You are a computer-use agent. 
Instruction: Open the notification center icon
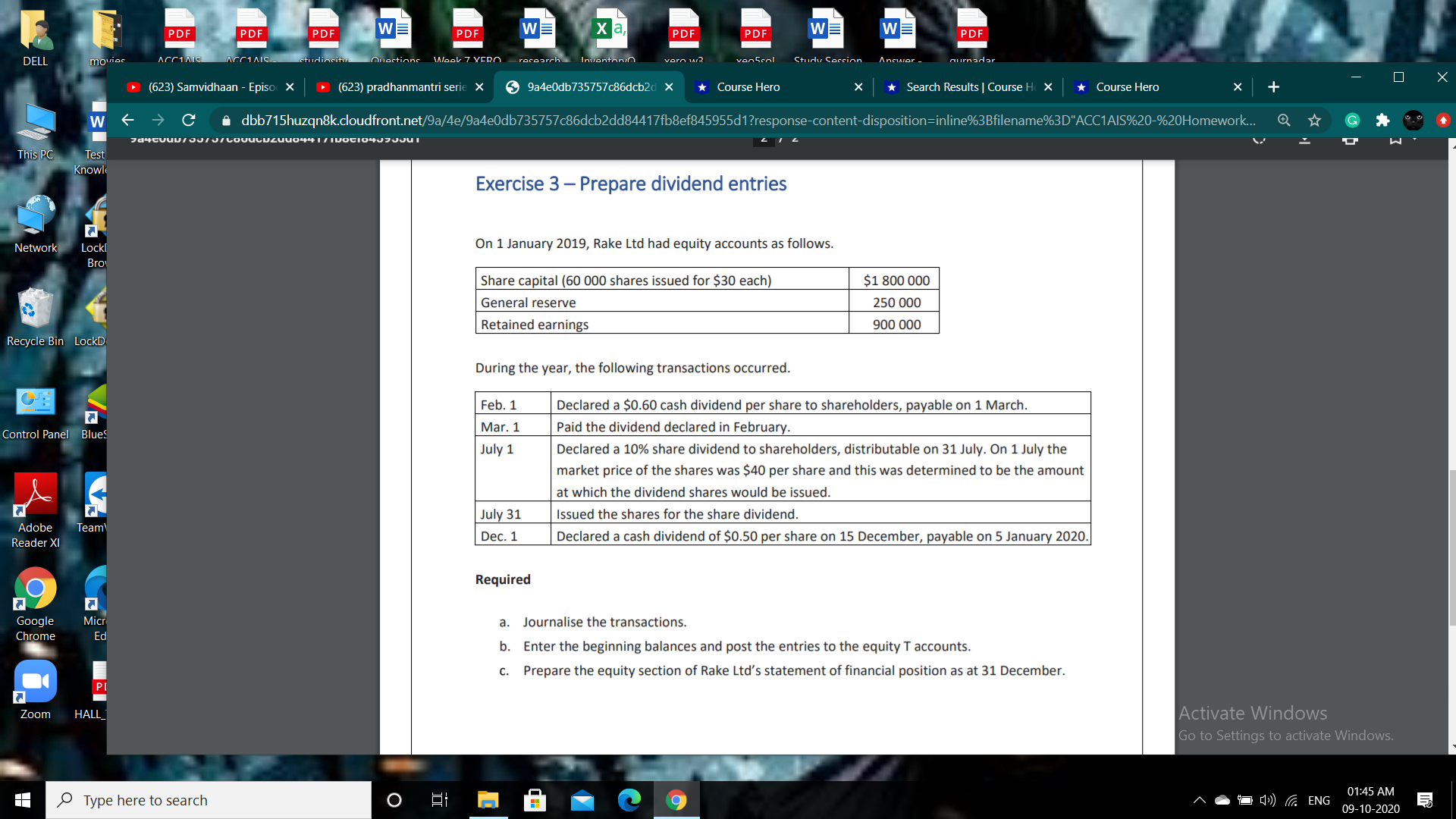pyautogui.click(x=1424, y=800)
